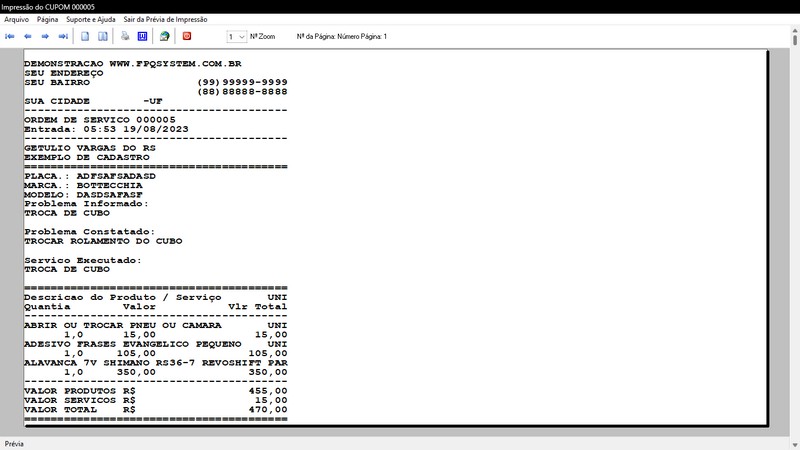The width and height of the screenshot is (800, 450).
Task: Click the next page arrow icon
Action: (x=45, y=36)
